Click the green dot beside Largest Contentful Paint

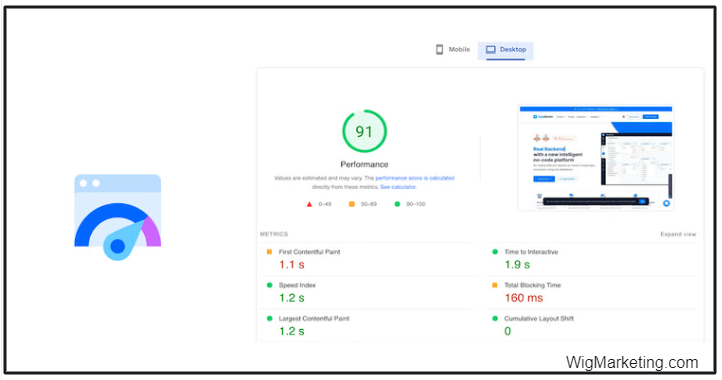point(269,318)
